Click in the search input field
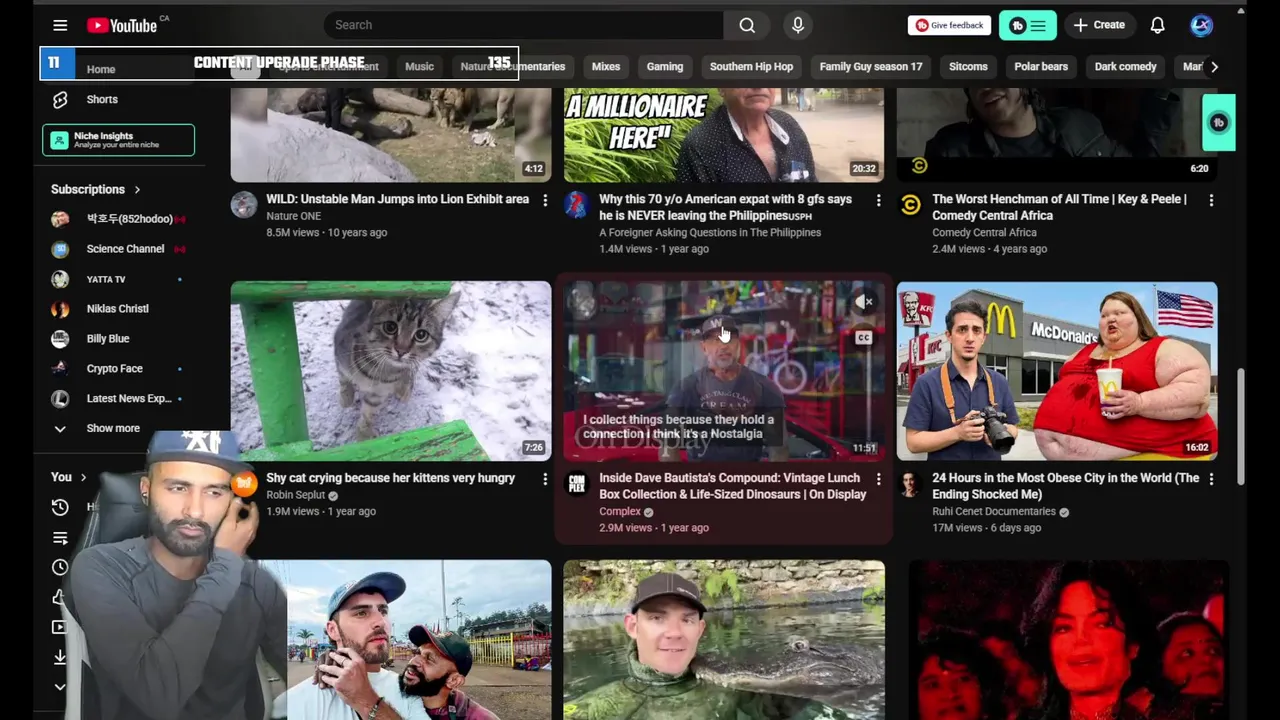Viewport: 1280px width, 720px height. click(x=523, y=25)
